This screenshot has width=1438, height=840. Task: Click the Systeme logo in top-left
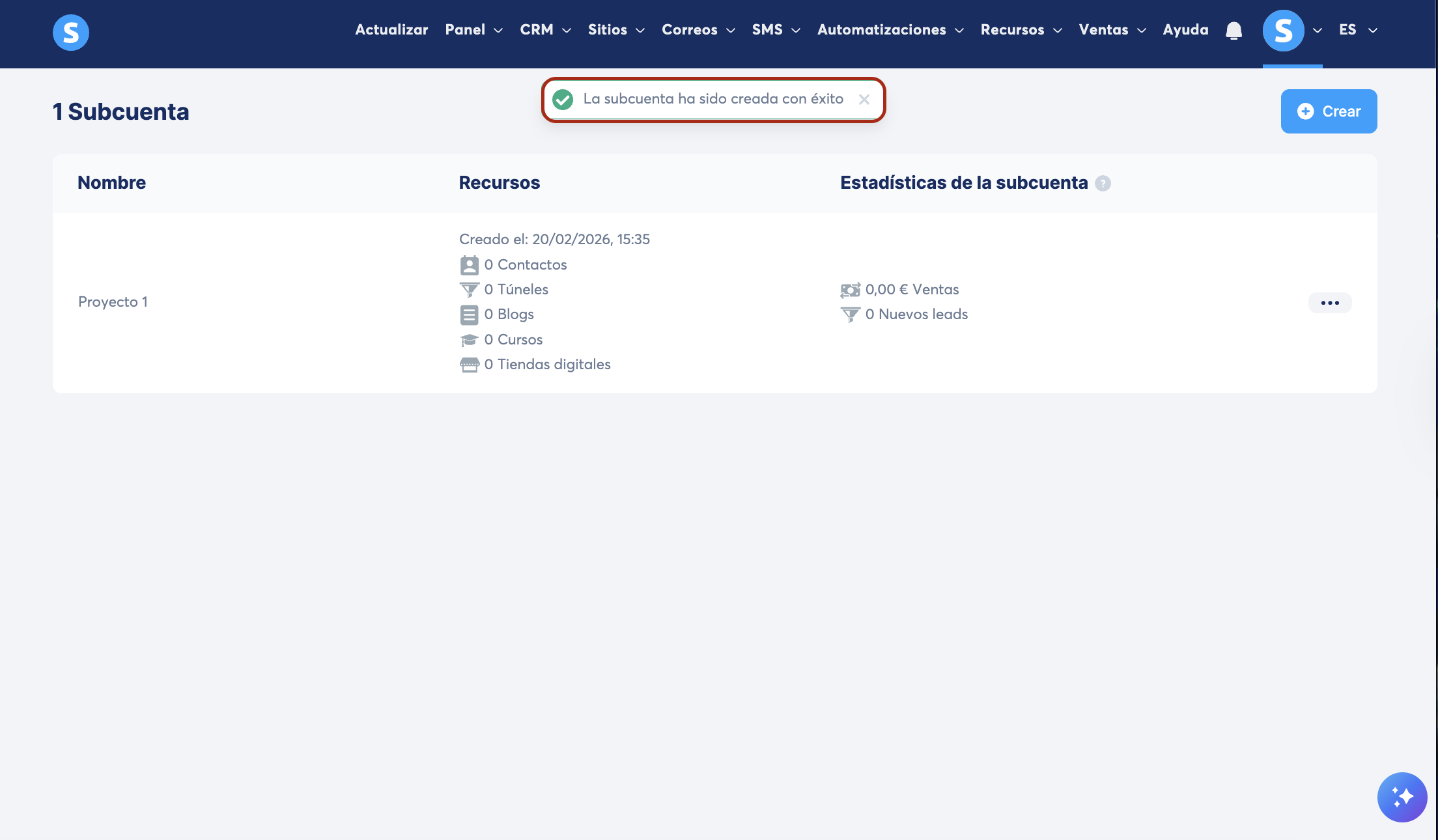tap(71, 32)
